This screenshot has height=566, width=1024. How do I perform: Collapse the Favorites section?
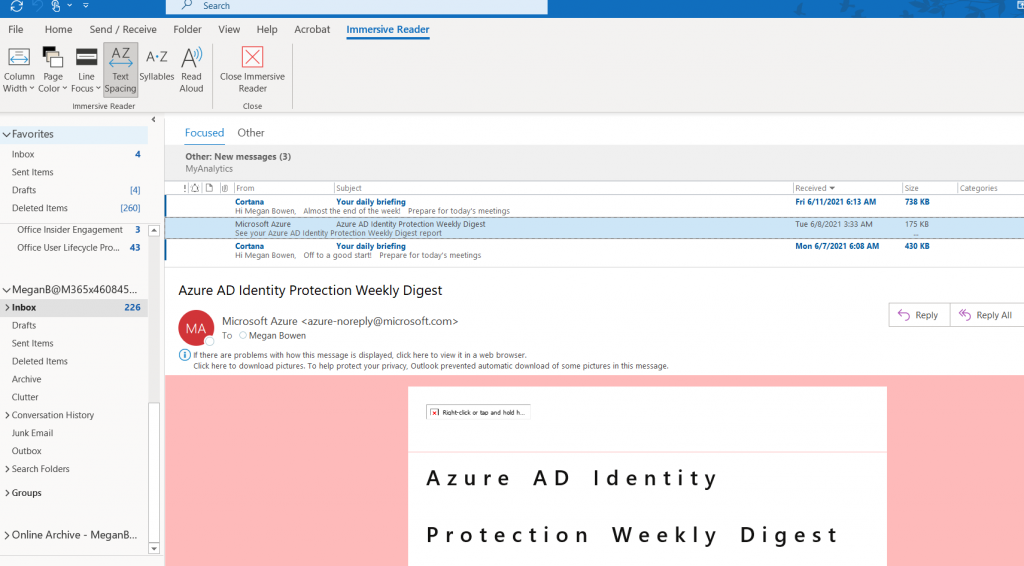(x=6, y=134)
